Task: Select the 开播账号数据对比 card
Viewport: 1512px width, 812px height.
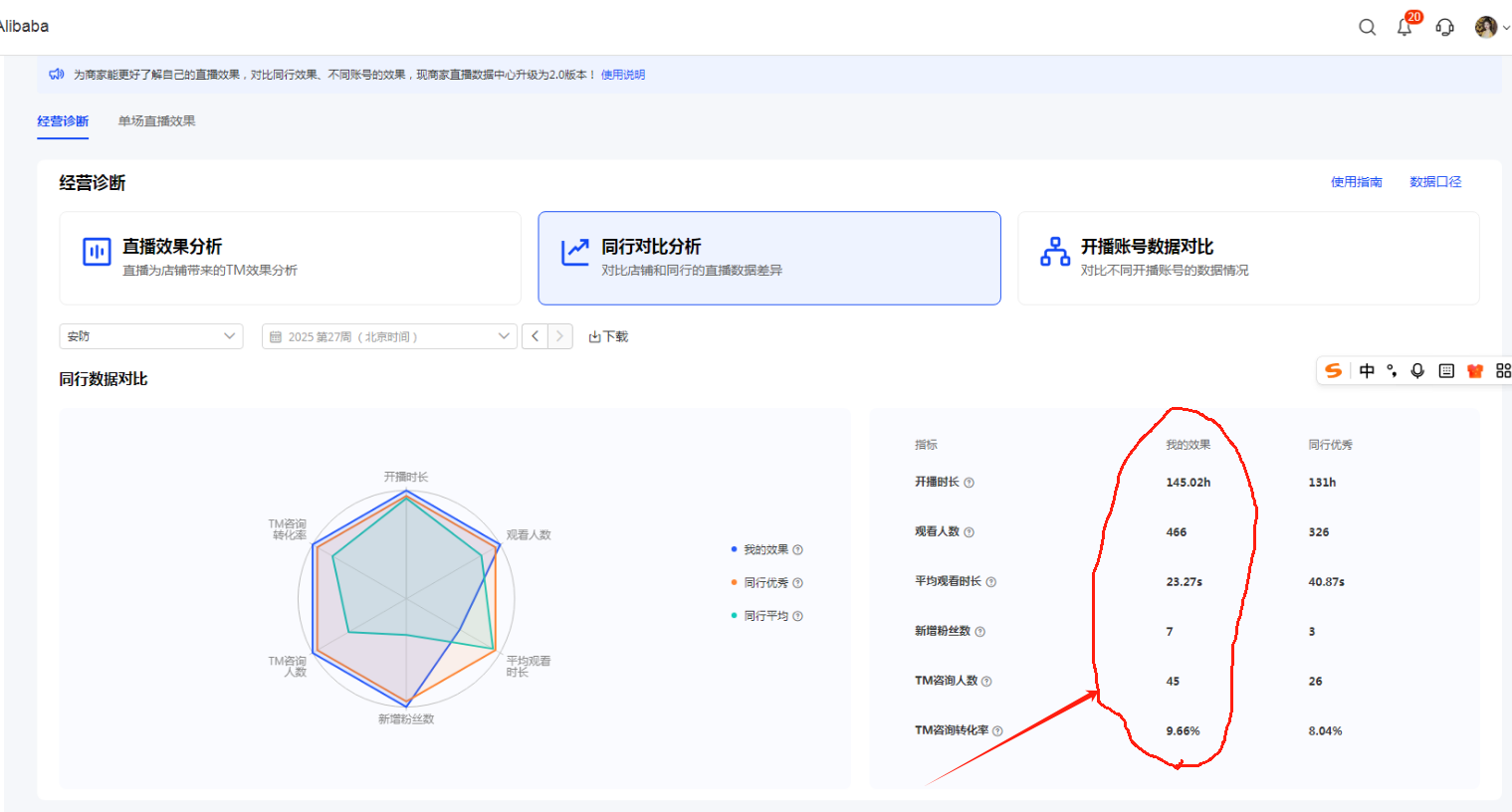Action: click(1248, 258)
